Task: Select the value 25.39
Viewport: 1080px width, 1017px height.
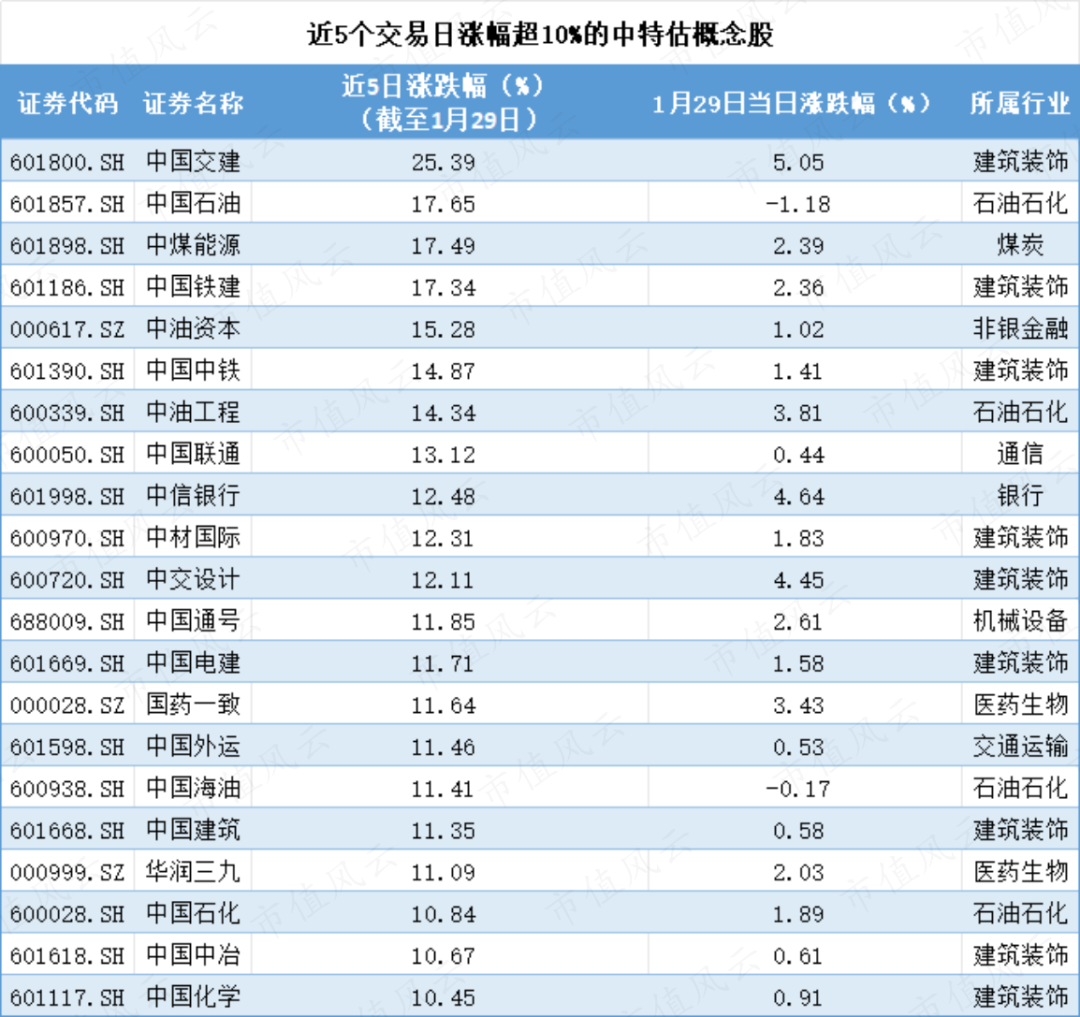Action: pos(443,162)
